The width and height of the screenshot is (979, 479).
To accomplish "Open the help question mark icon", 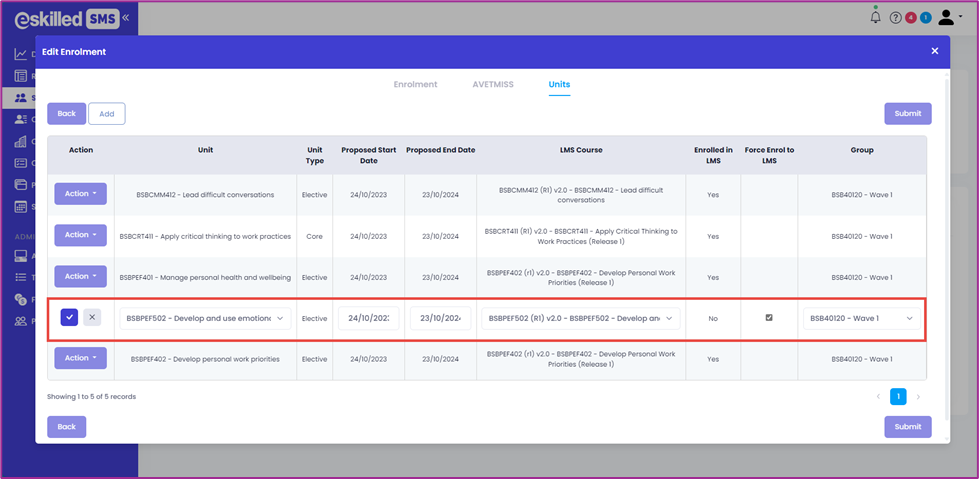I will coord(895,18).
